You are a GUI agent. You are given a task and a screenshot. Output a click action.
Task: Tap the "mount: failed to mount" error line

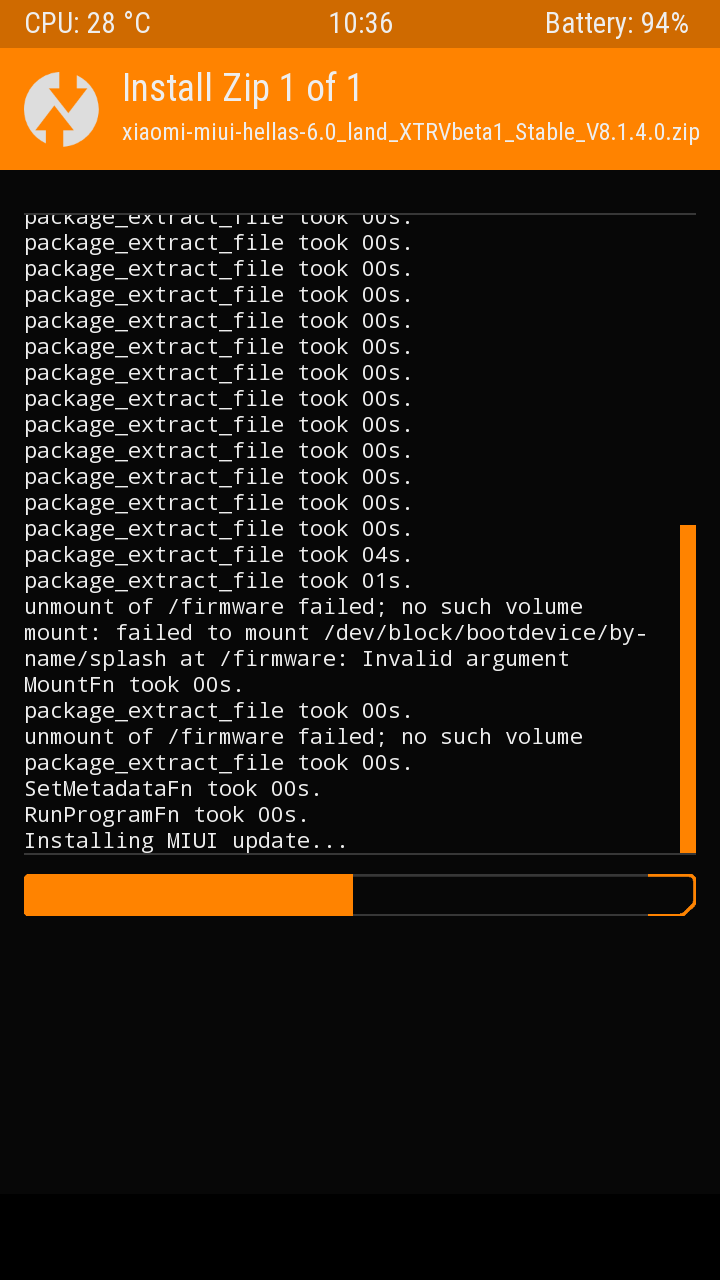click(x=335, y=633)
